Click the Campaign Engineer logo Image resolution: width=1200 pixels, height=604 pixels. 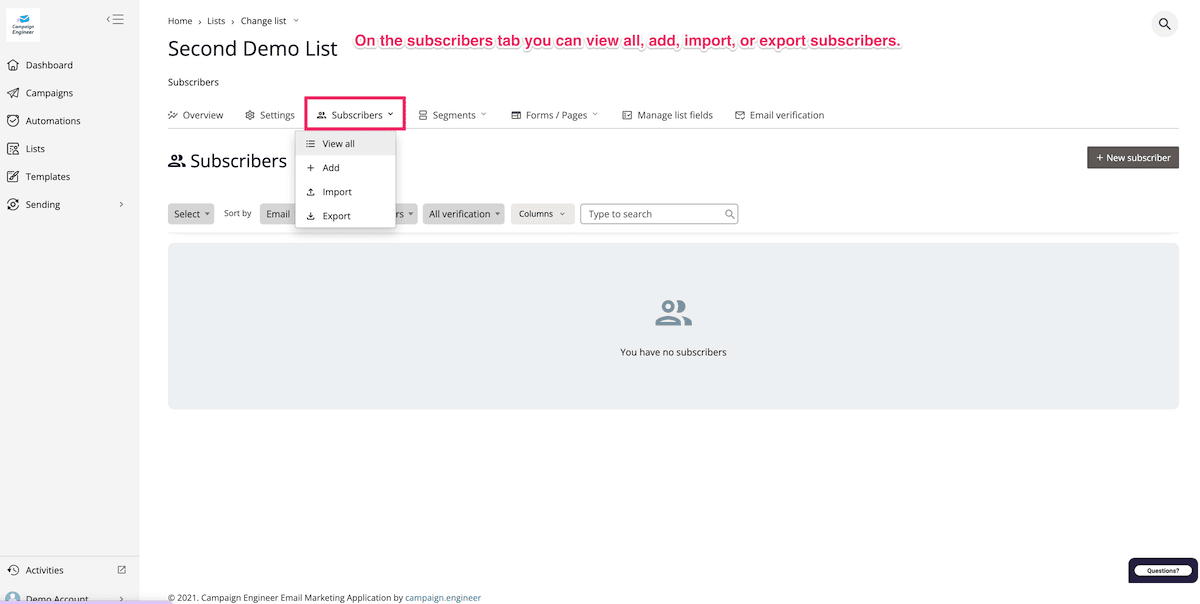[23, 25]
